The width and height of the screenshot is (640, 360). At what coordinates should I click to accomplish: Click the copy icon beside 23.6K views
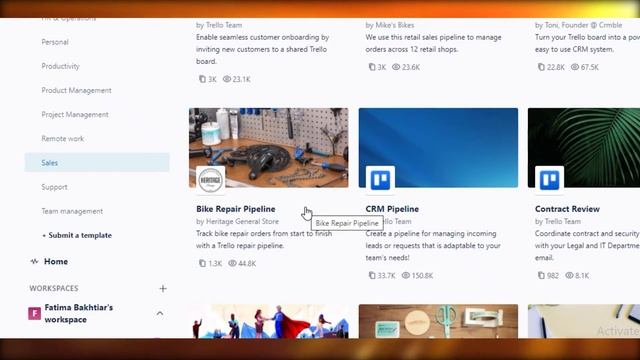pos(372,67)
